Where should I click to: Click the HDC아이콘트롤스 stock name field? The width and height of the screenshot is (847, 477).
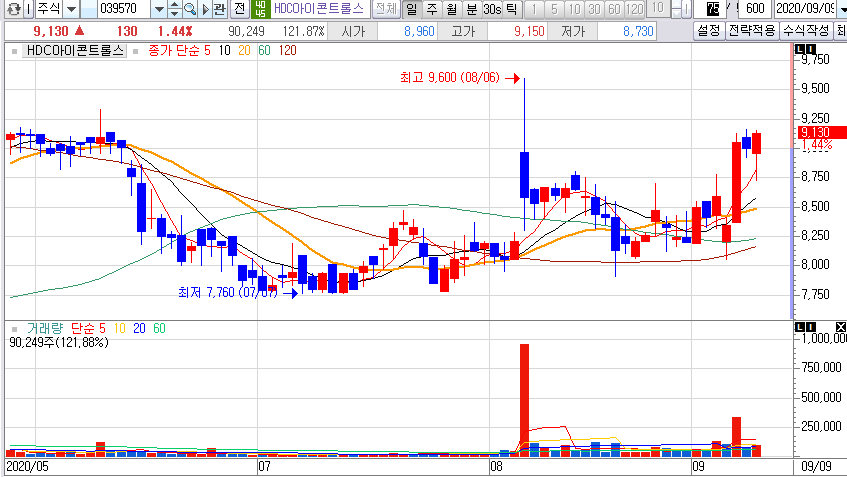pyautogui.click(x=320, y=9)
